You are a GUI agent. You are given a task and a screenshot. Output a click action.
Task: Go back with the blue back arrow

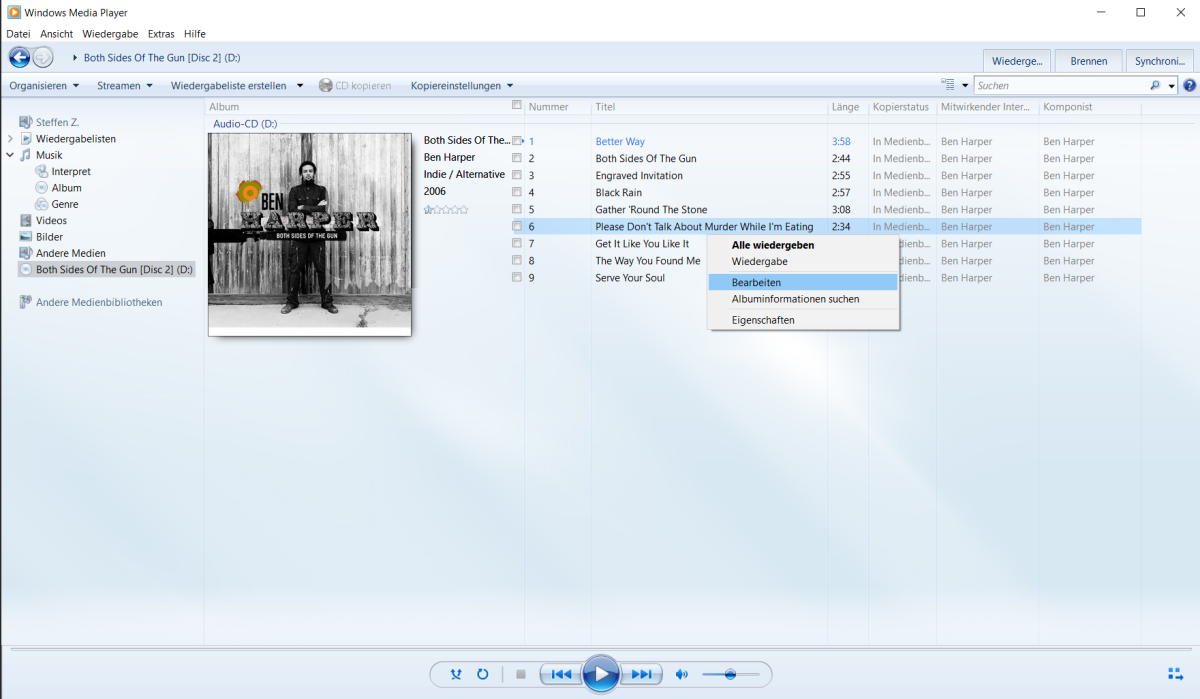19,57
